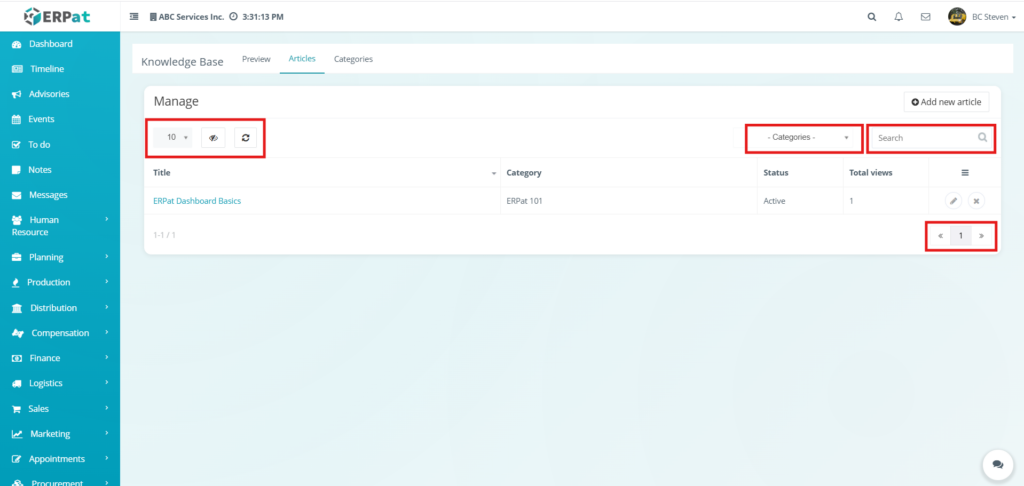This screenshot has height=486, width=1024.
Task: Go to next page of results
Action: point(982,236)
